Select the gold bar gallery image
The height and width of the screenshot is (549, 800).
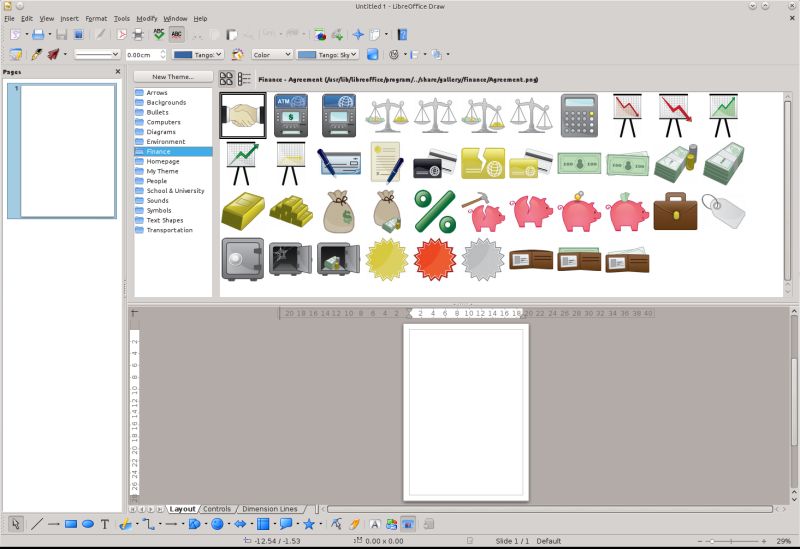tap(243, 210)
